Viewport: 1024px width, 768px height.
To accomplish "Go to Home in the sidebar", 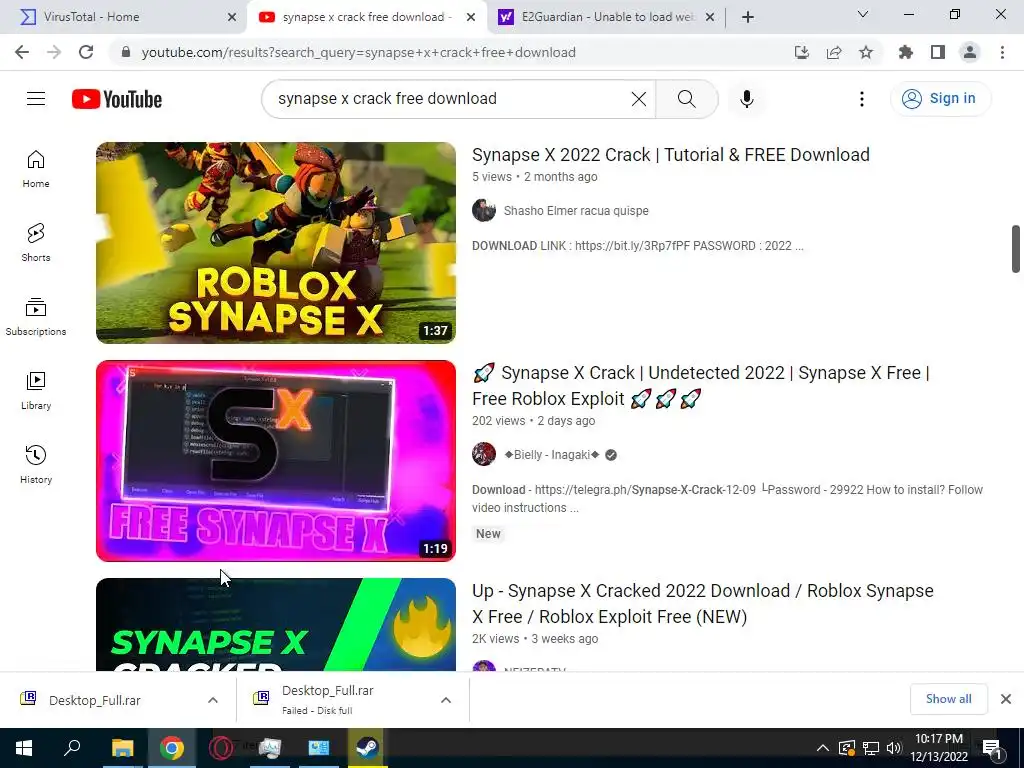I will click(36, 169).
